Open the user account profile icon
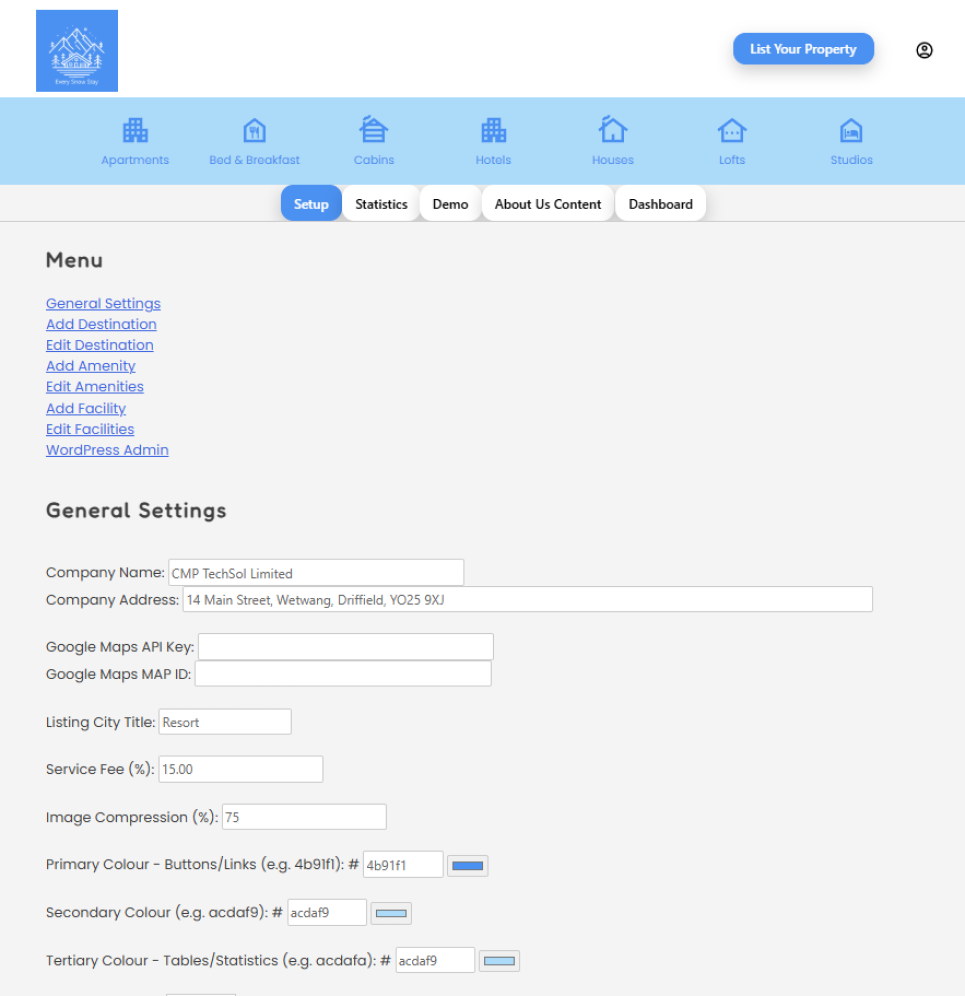 point(924,50)
